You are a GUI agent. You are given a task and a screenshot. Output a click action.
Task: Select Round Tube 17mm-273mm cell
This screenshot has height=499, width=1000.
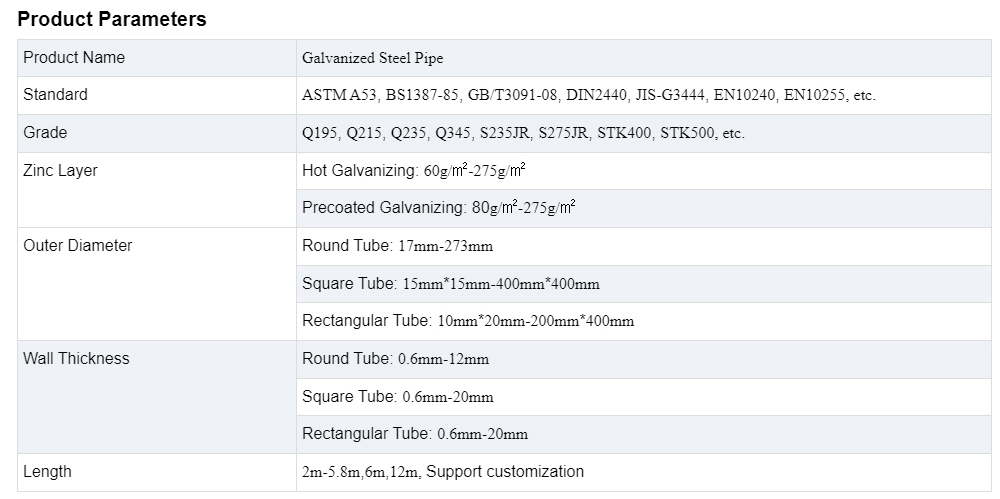tap(397, 246)
